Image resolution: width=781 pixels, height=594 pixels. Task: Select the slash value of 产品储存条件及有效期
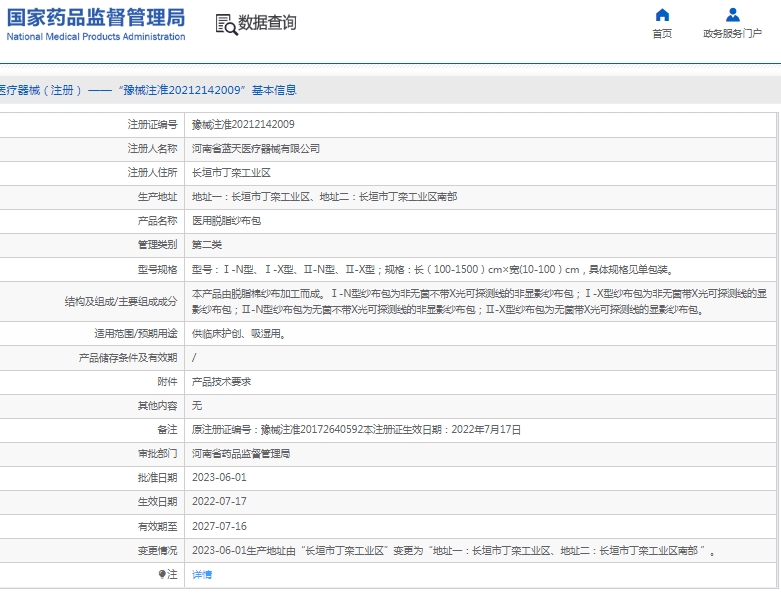tap(194, 357)
